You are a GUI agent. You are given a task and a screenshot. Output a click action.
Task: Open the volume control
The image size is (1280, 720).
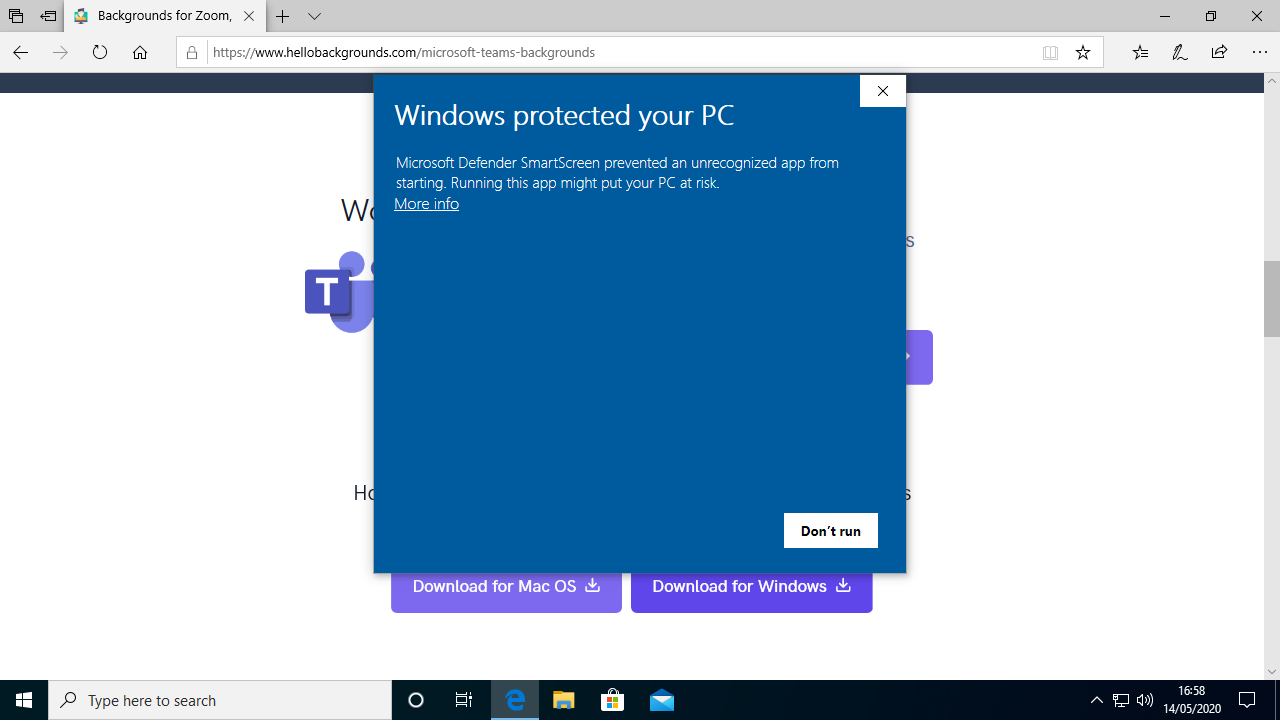[1145, 700]
